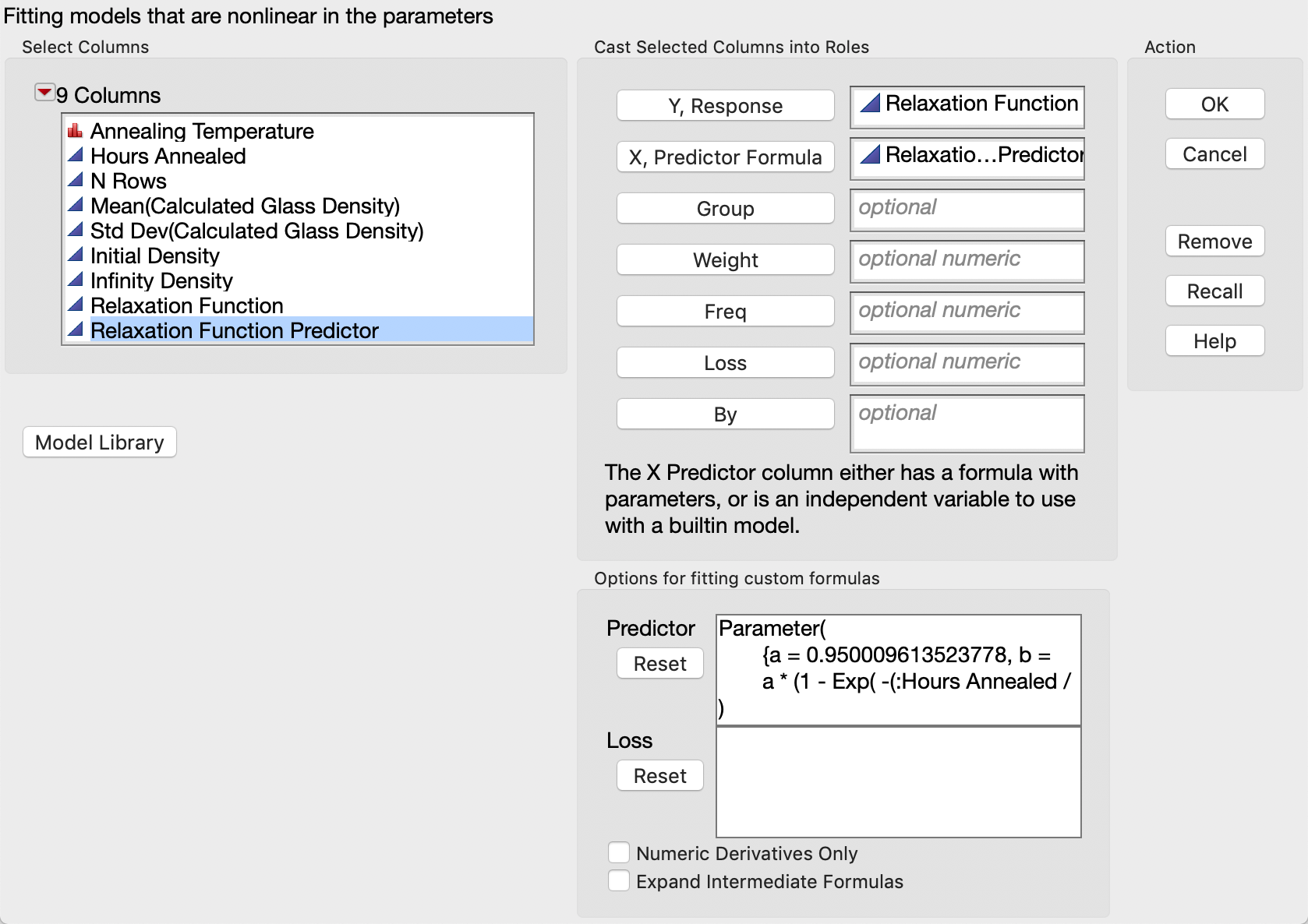1308x924 pixels.
Task: Assign column to Group role
Action: (x=725, y=209)
